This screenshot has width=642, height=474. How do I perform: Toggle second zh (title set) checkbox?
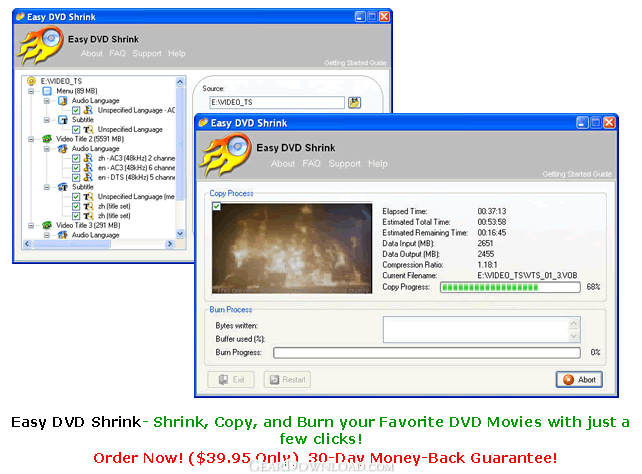click(76, 216)
